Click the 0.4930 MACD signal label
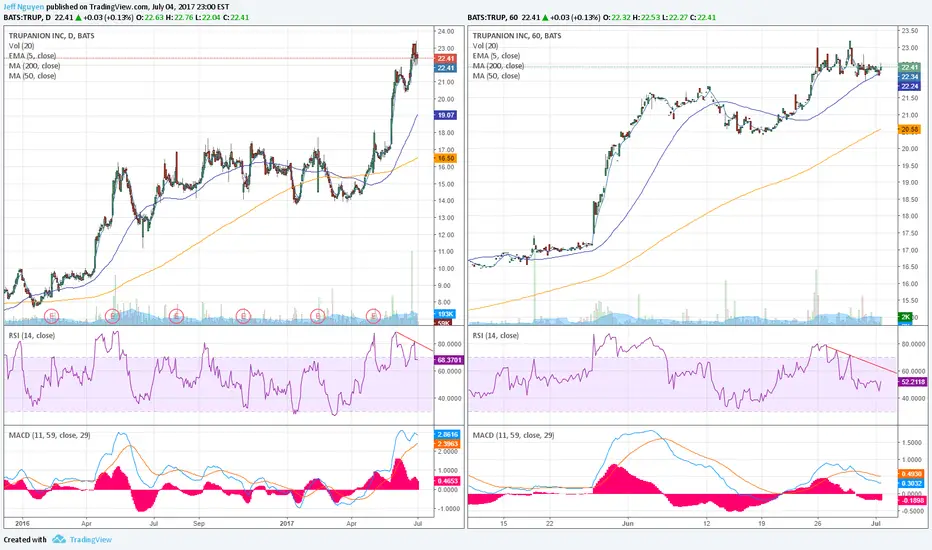 pos(911,474)
